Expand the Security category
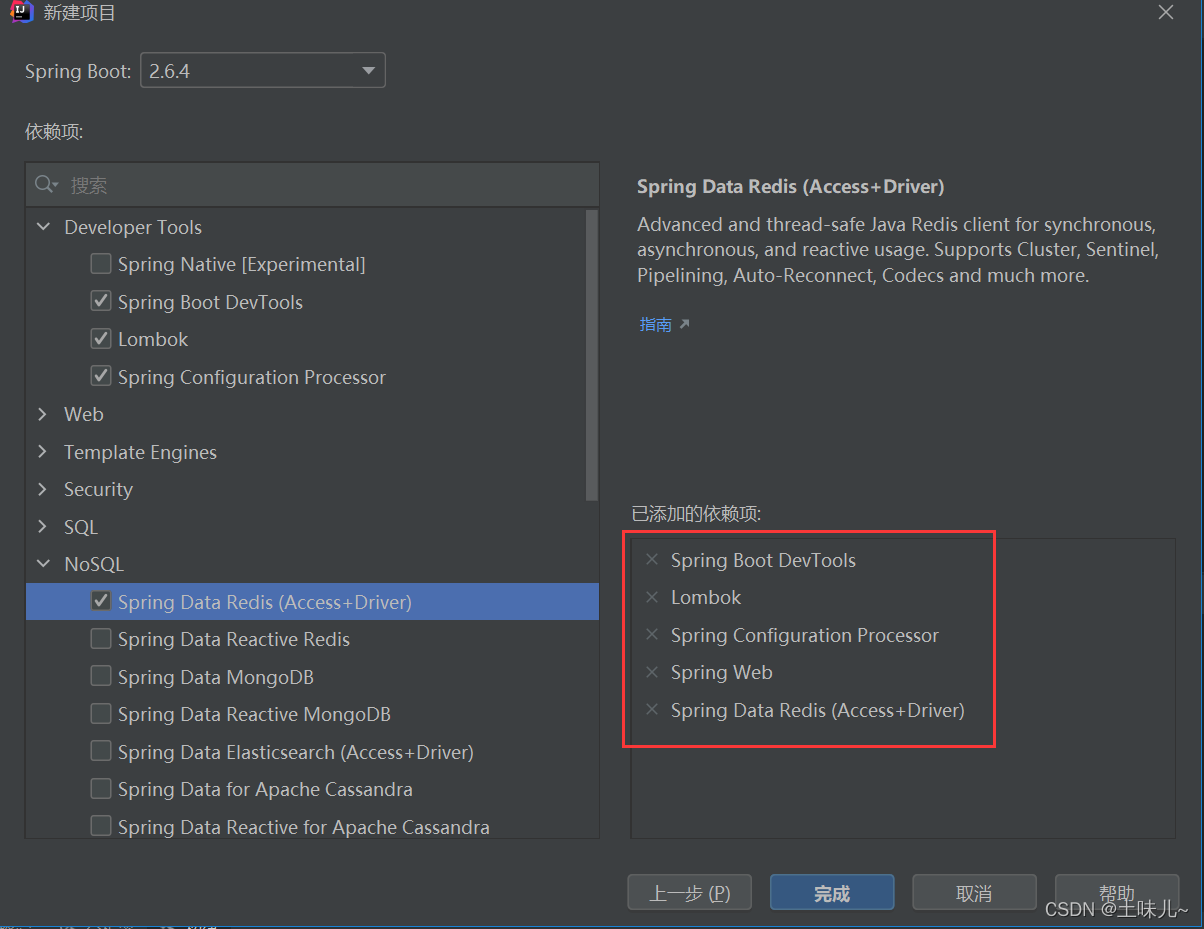Screen dimensions: 1204x929 (x=43, y=489)
